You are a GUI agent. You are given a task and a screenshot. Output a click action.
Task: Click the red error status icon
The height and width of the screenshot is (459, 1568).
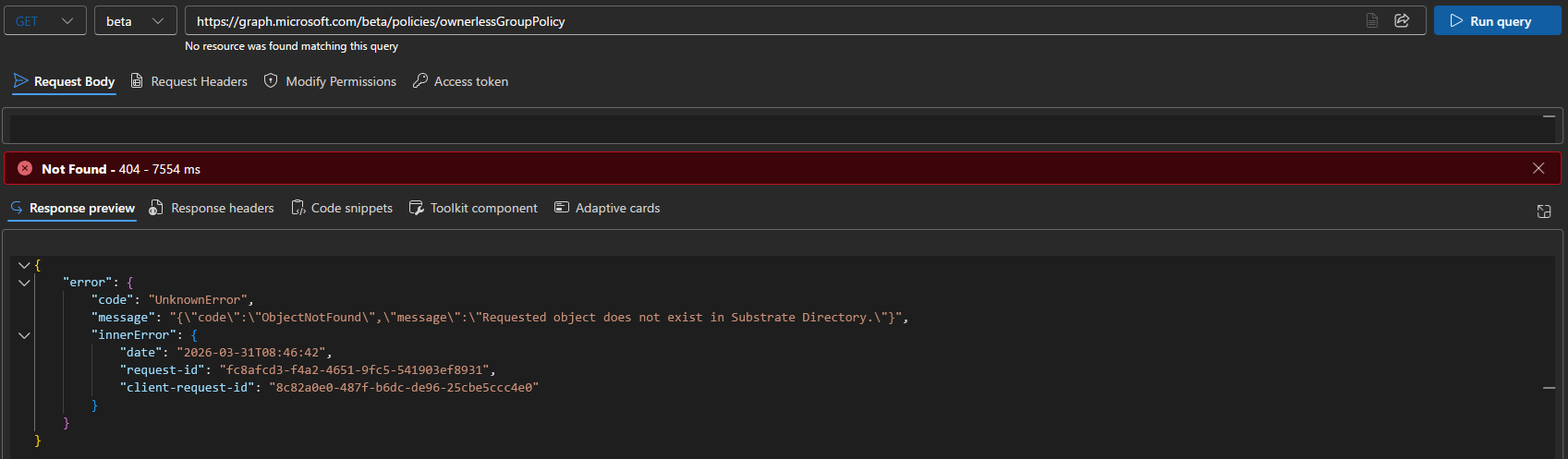click(x=25, y=168)
